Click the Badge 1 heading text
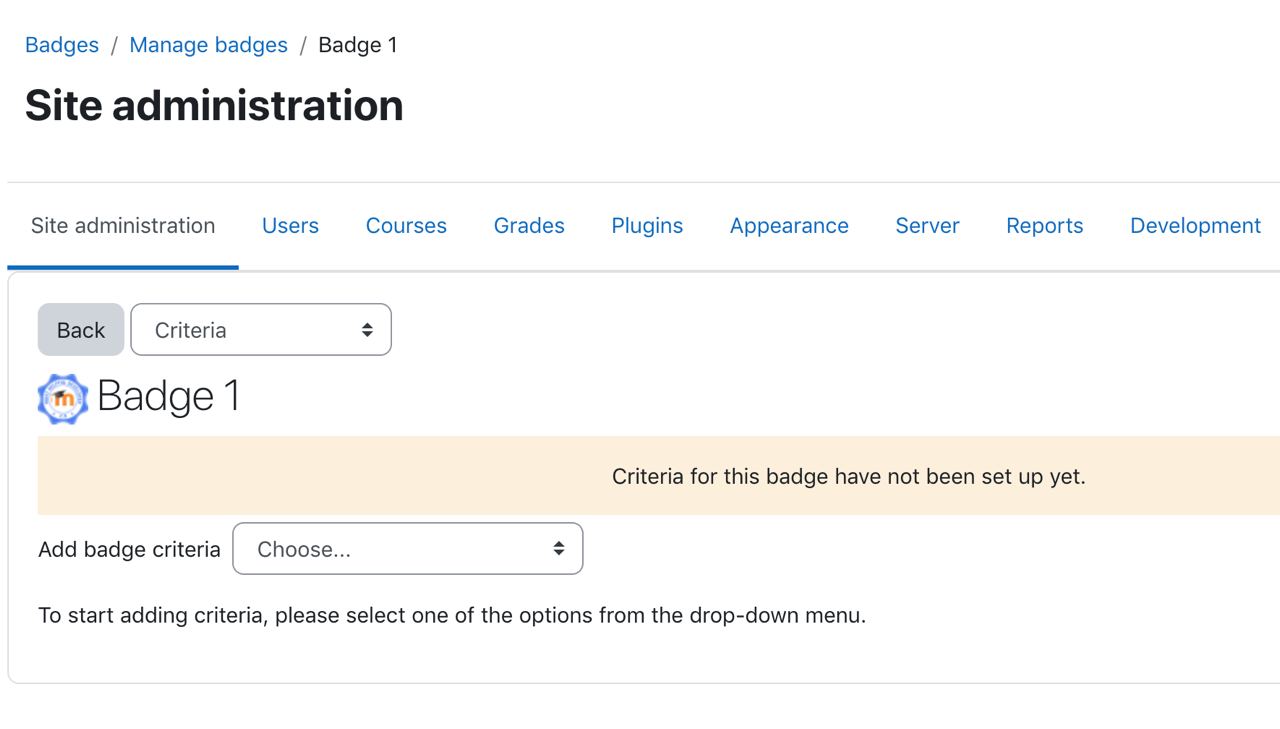Viewport: 1280px width, 729px height. [x=169, y=396]
